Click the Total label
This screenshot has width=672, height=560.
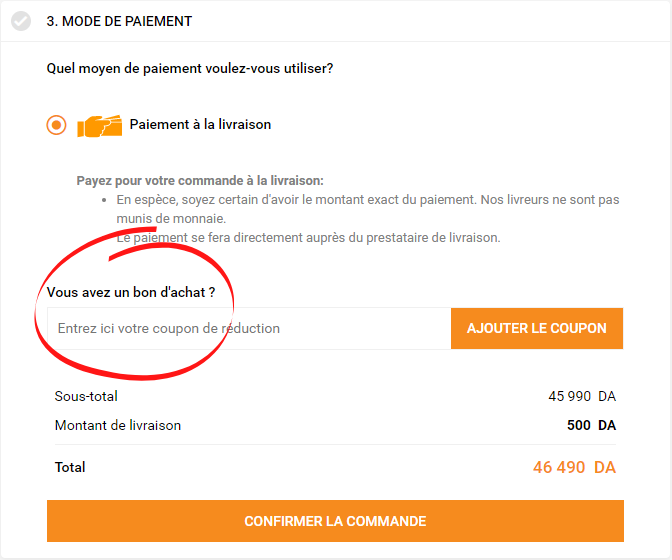[x=70, y=467]
